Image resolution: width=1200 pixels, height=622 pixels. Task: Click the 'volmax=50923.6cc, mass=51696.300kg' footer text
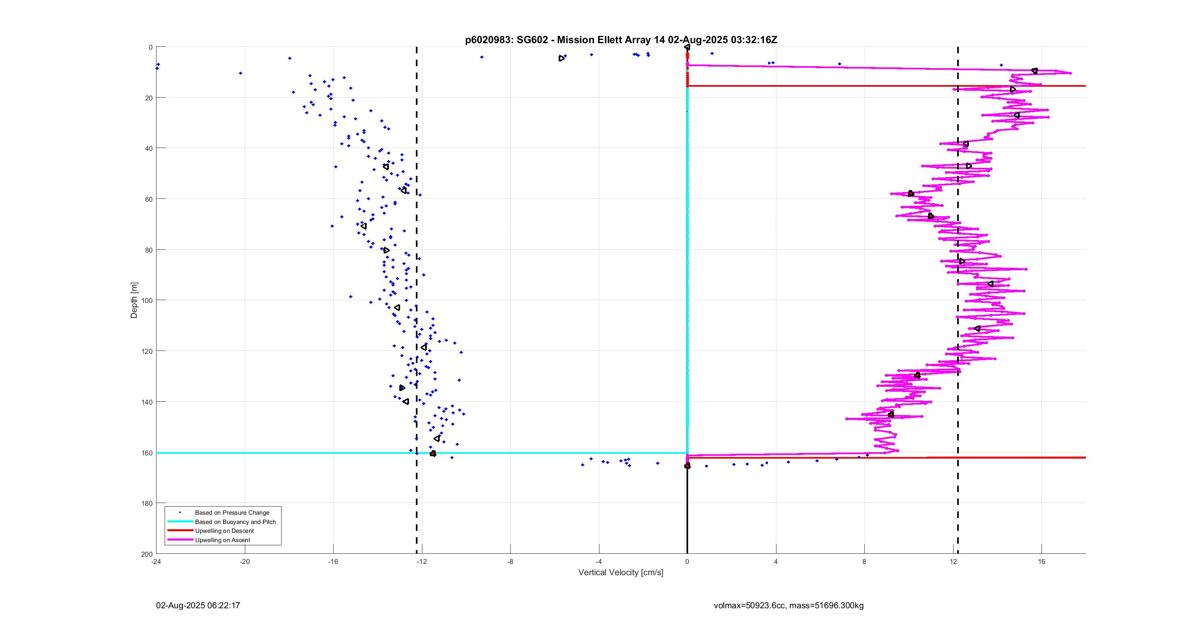pyautogui.click(x=789, y=606)
